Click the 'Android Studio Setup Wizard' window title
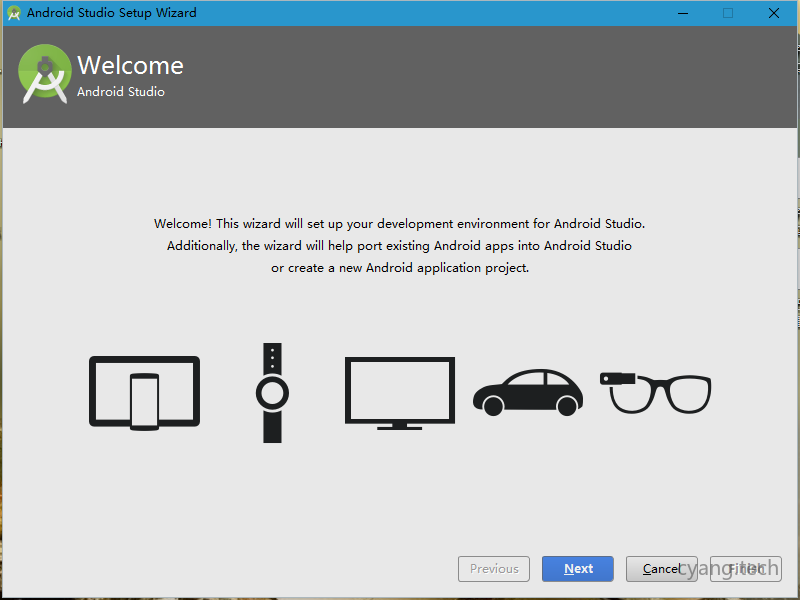800x600 pixels. (112, 13)
